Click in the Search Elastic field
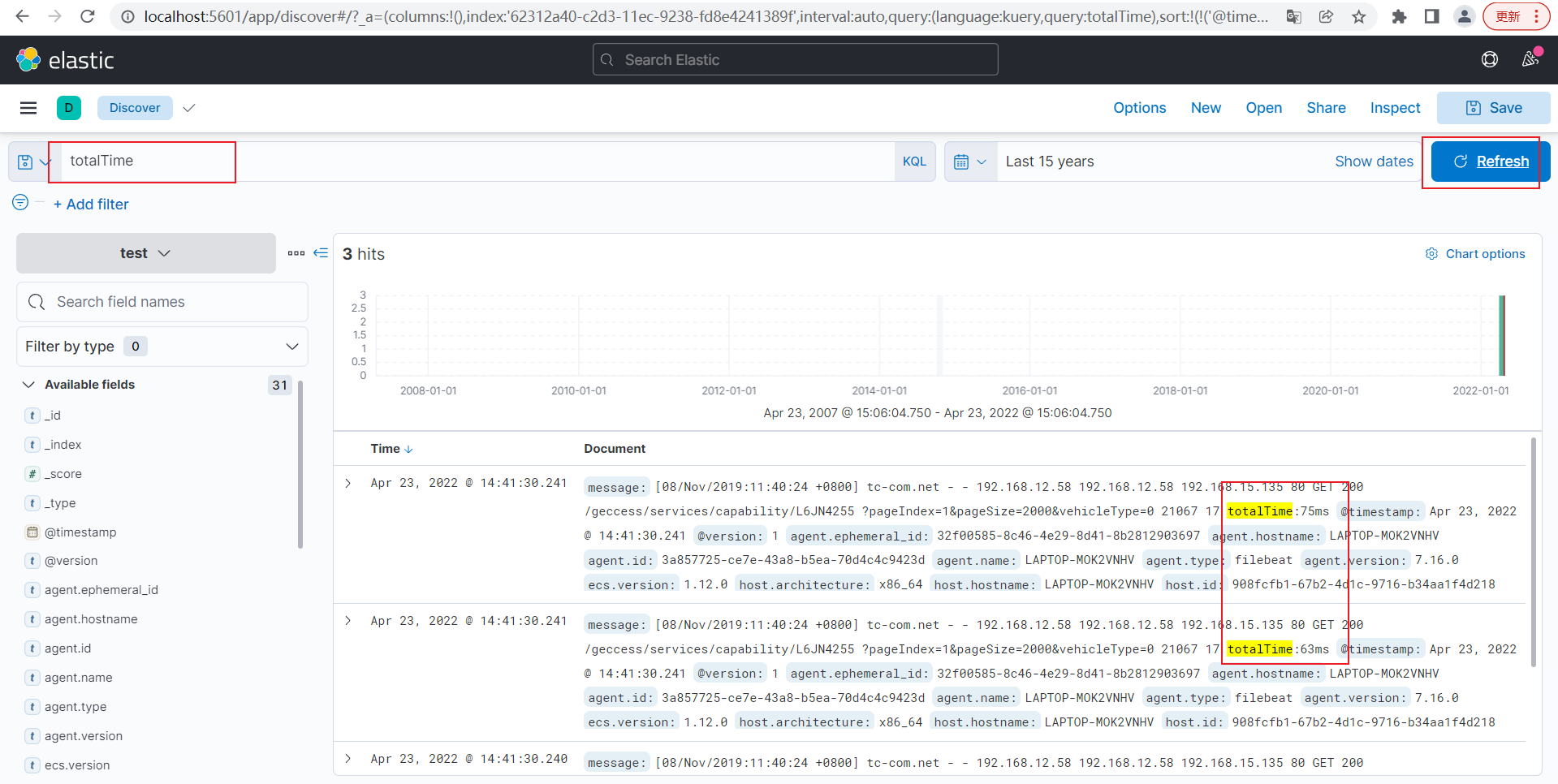 796,59
